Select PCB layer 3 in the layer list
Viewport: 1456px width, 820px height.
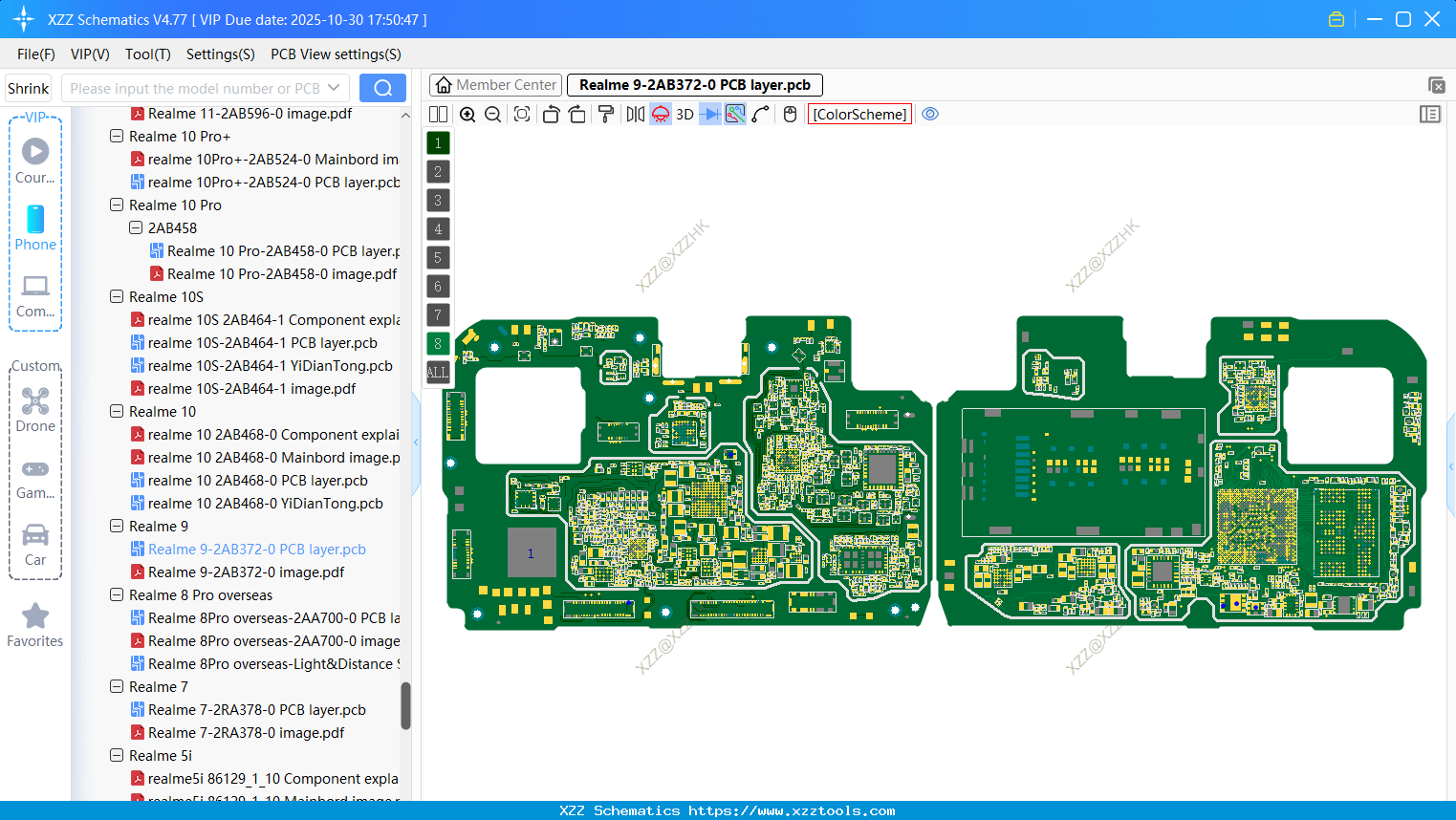pyautogui.click(x=437, y=200)
